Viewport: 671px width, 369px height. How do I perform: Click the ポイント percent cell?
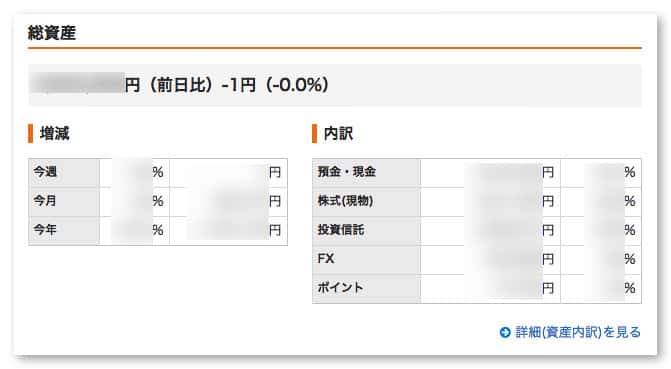(601, 289)
